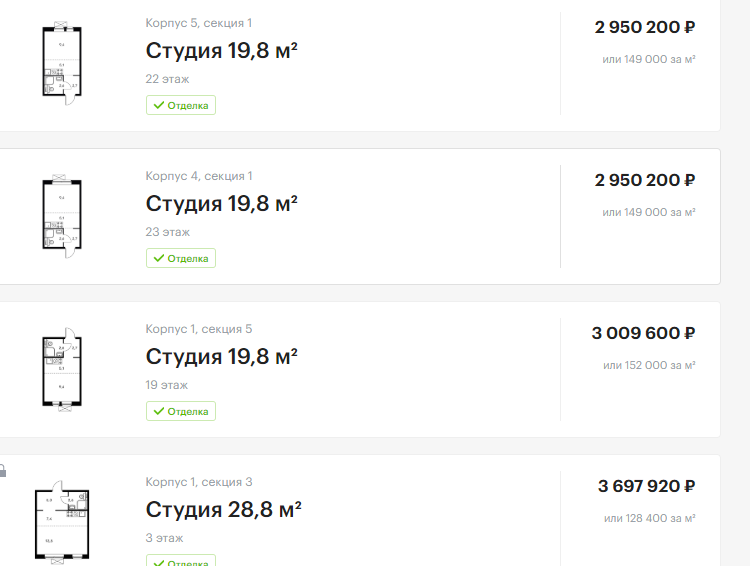750x566 pixels.
Task: Click the 'или 128 400 за м²' text
Action: pos(649,518)
